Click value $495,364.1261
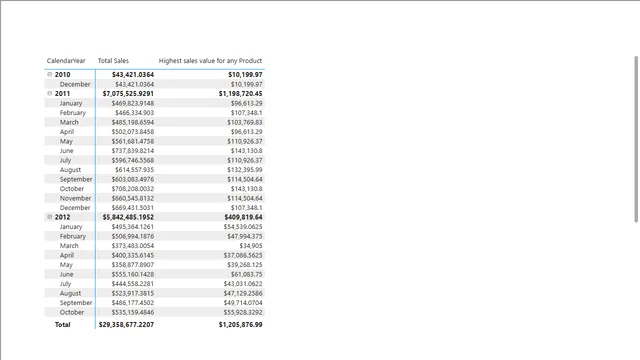This screenshot has height=360, width=640. coord(133,227)
